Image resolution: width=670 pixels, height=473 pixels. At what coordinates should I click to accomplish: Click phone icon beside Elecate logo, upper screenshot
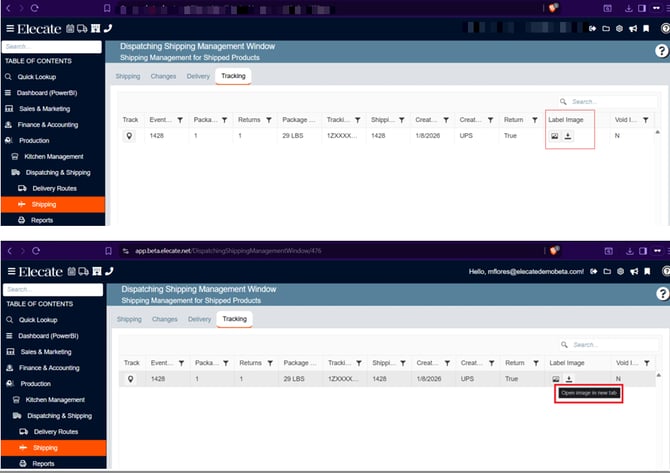coord(108,28)
